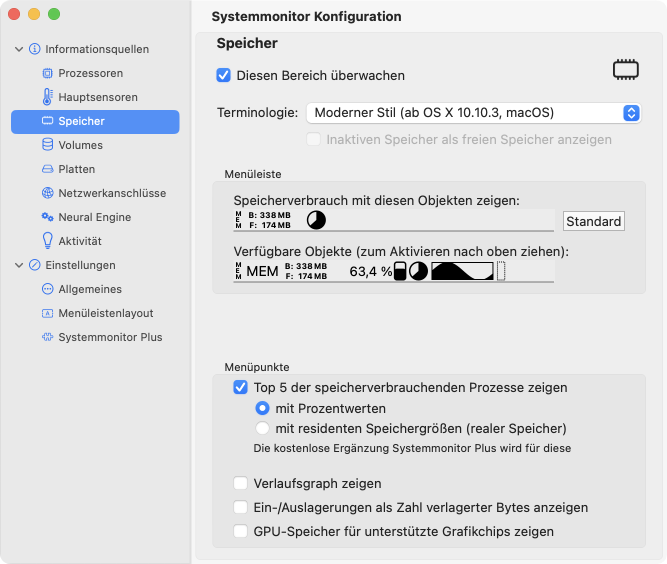Minimize the window with yellow button
Image resolution: width=667 pixels, height=564 pixels.
pyautogui.click(x=34, y=14)
